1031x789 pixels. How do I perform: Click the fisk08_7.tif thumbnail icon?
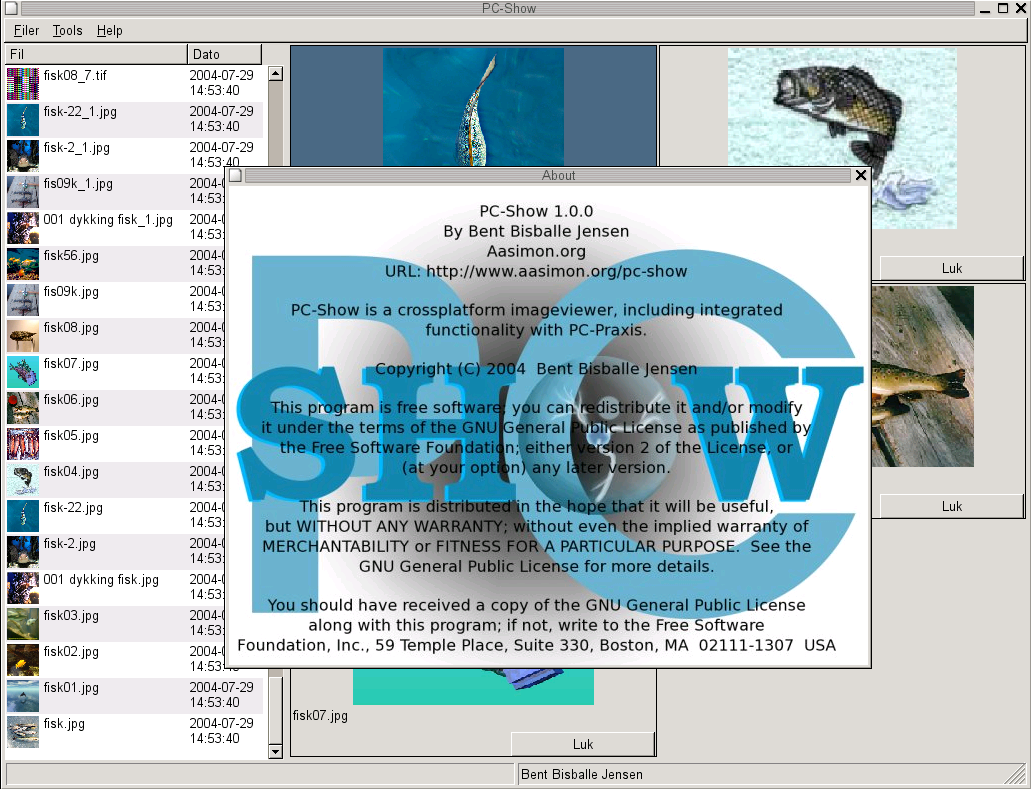pos(23,84)
